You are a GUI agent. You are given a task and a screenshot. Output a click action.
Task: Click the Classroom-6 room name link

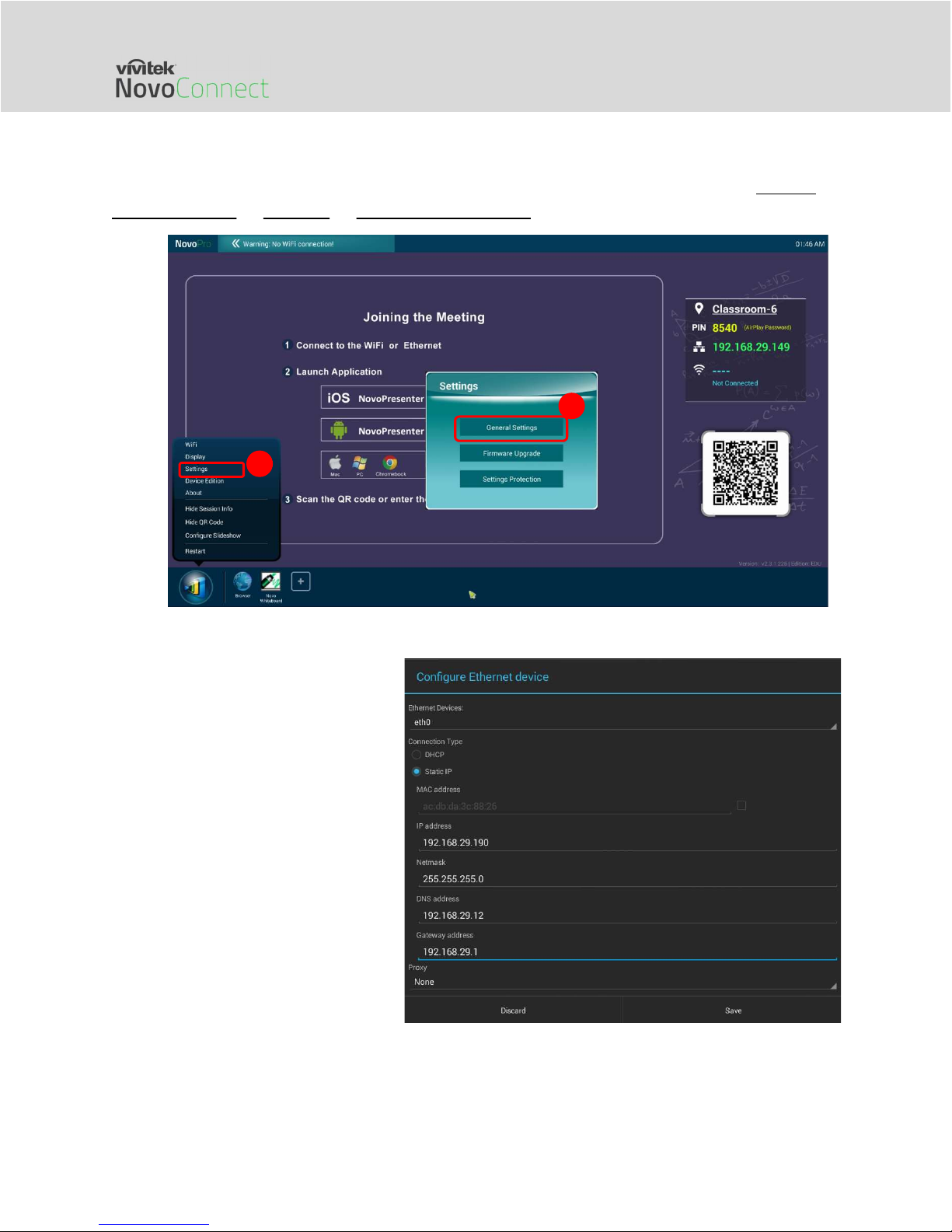click(x=745, y=309)
